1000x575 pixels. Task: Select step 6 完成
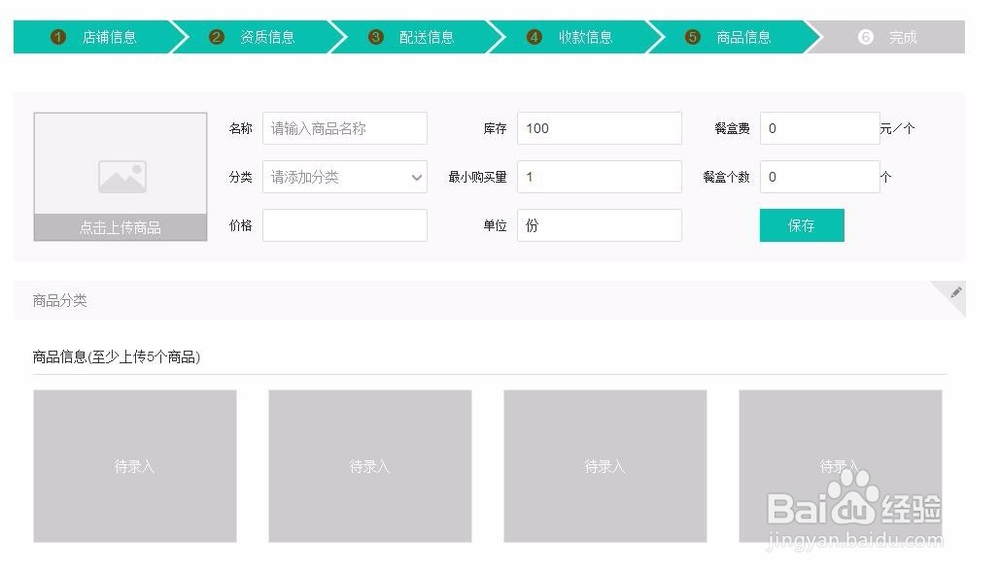coord(888,37)
